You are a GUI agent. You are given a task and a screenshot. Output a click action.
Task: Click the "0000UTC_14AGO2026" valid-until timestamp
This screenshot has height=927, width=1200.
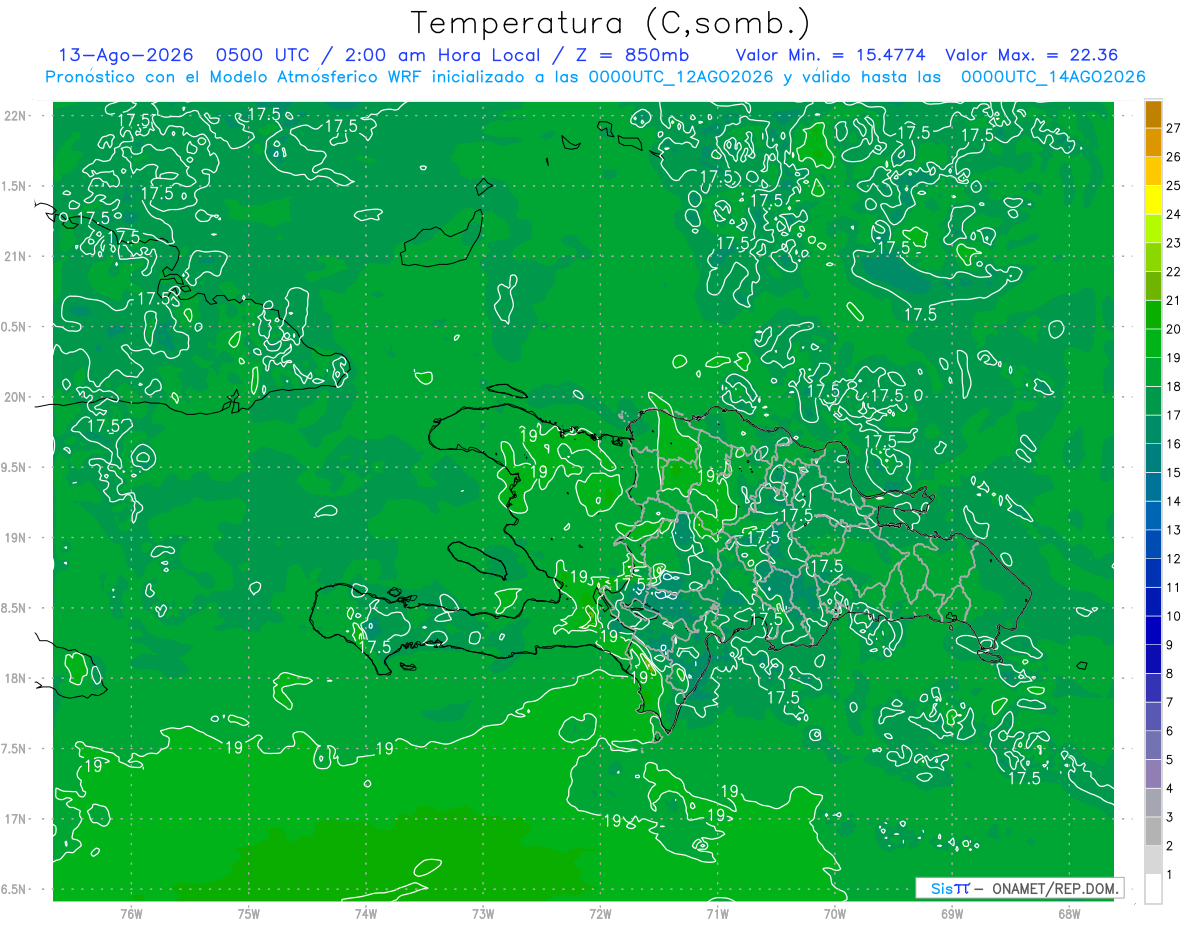point(1053,77)
